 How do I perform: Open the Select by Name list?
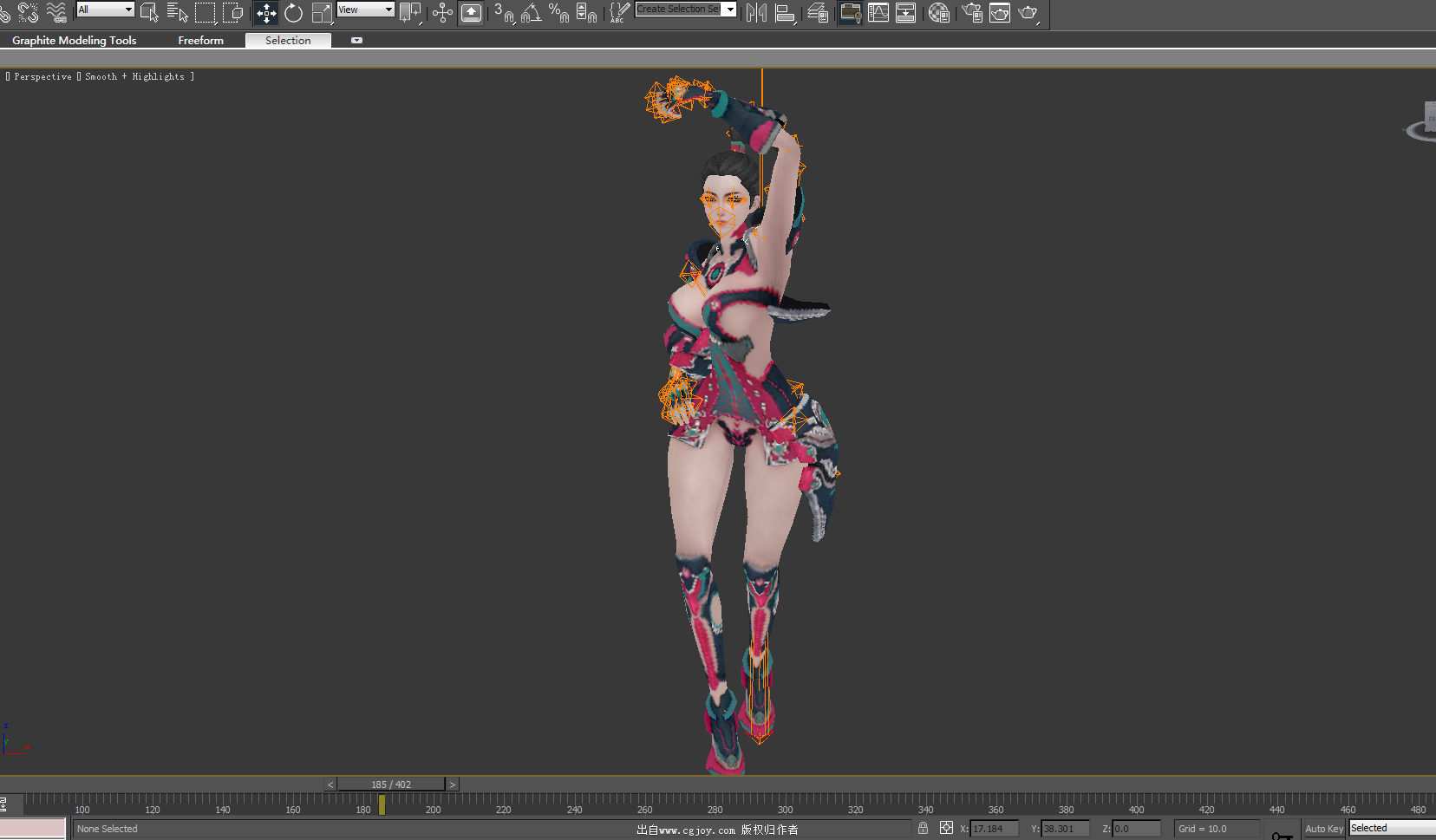[177, 12]
